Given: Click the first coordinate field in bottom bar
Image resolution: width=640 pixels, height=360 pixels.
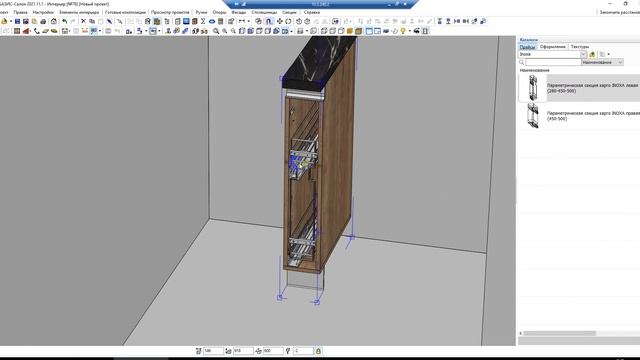Looking at the screenshot, I should coord(213,351).
